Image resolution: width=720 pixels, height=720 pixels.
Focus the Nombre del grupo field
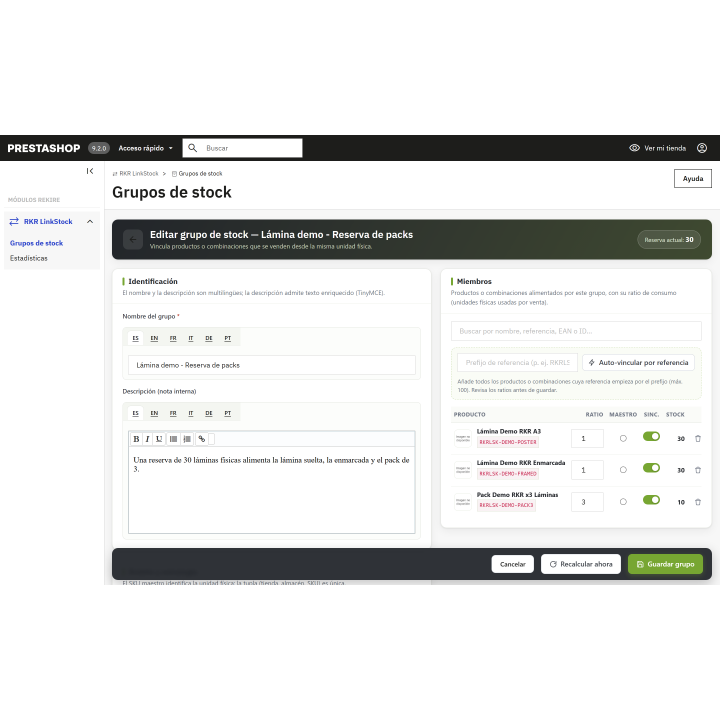pos(272,365)
